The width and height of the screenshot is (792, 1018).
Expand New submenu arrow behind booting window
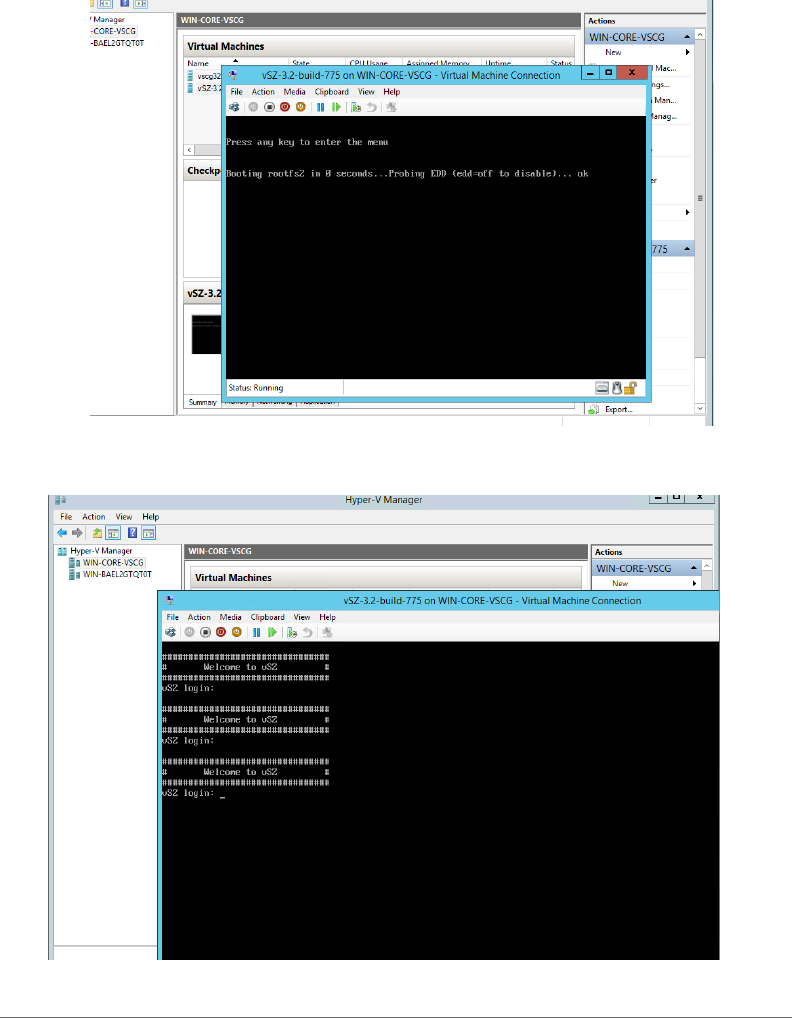click(687, 52)
